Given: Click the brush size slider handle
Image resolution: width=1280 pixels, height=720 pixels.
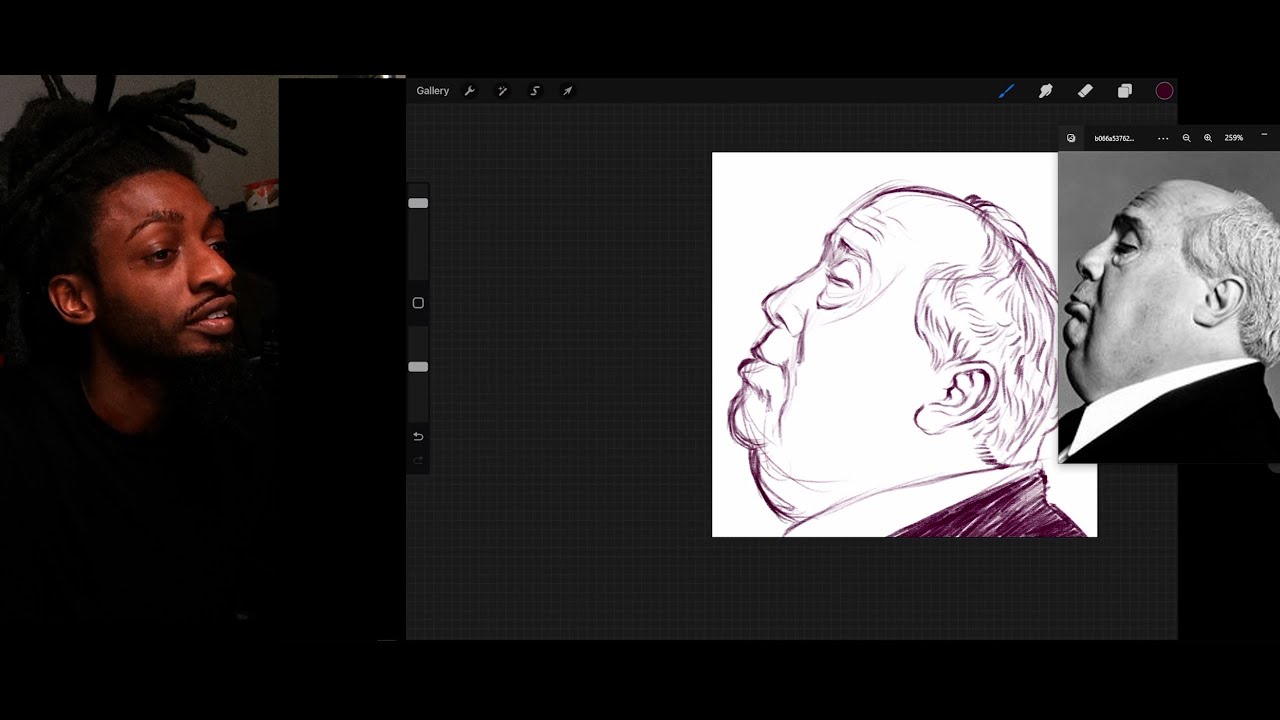Looking at the screenshot, I should point(418,203).
